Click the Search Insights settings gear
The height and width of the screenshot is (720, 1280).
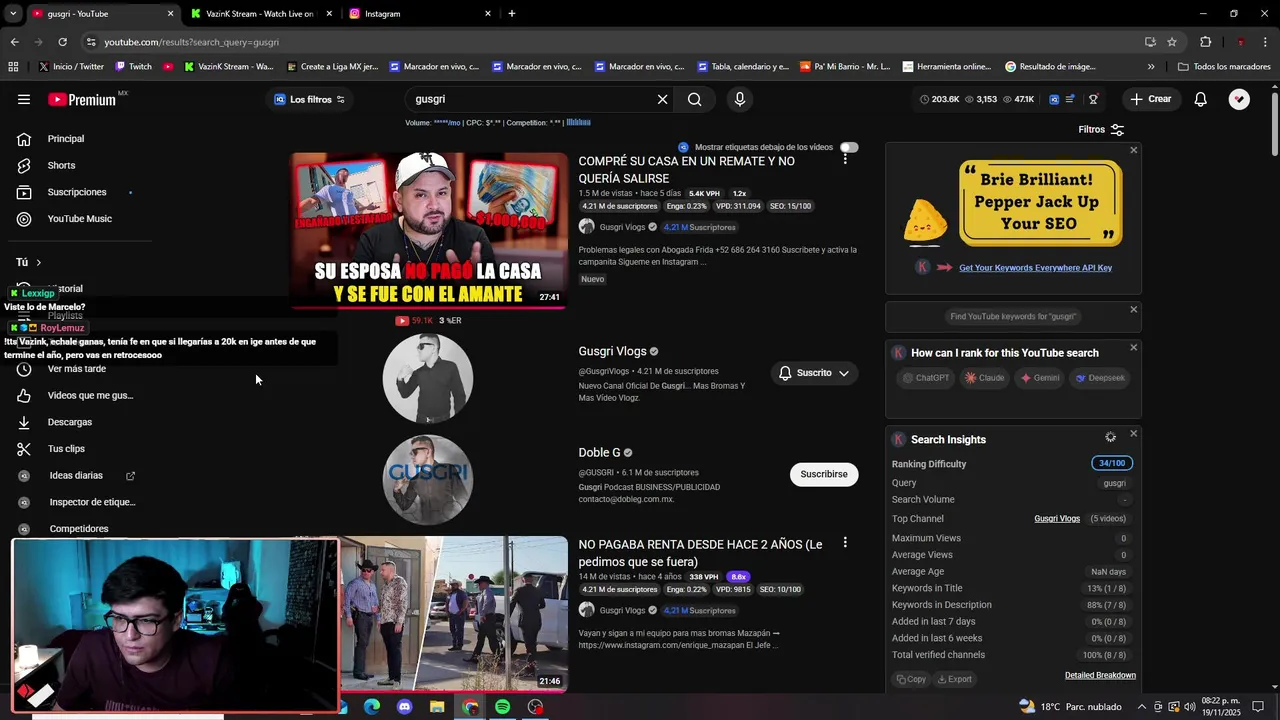(x=1110, y=437)
